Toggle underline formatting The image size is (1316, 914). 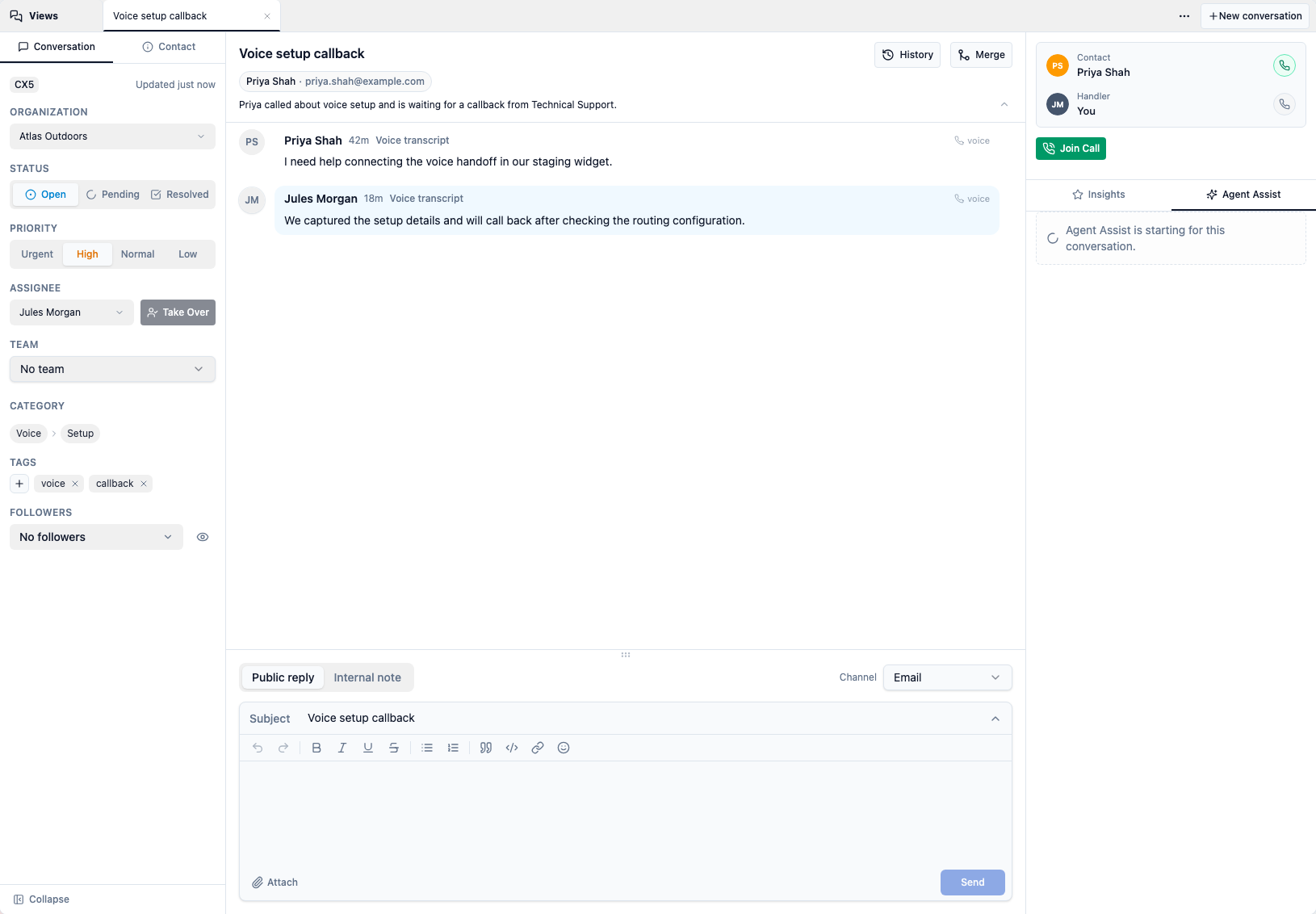pyautogui.click(x=368, y=748)
